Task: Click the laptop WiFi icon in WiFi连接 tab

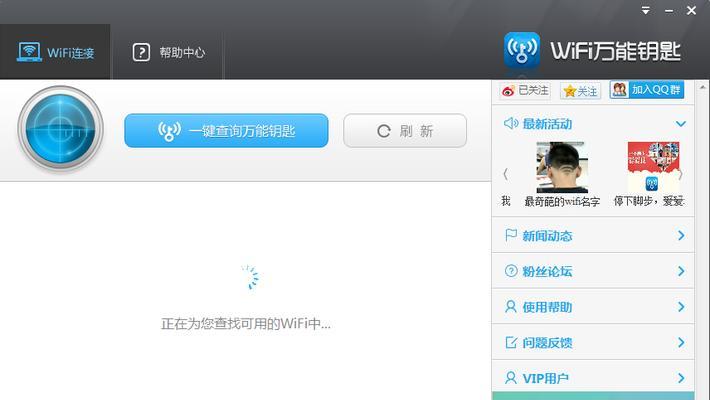Action: tap(29, 52)
